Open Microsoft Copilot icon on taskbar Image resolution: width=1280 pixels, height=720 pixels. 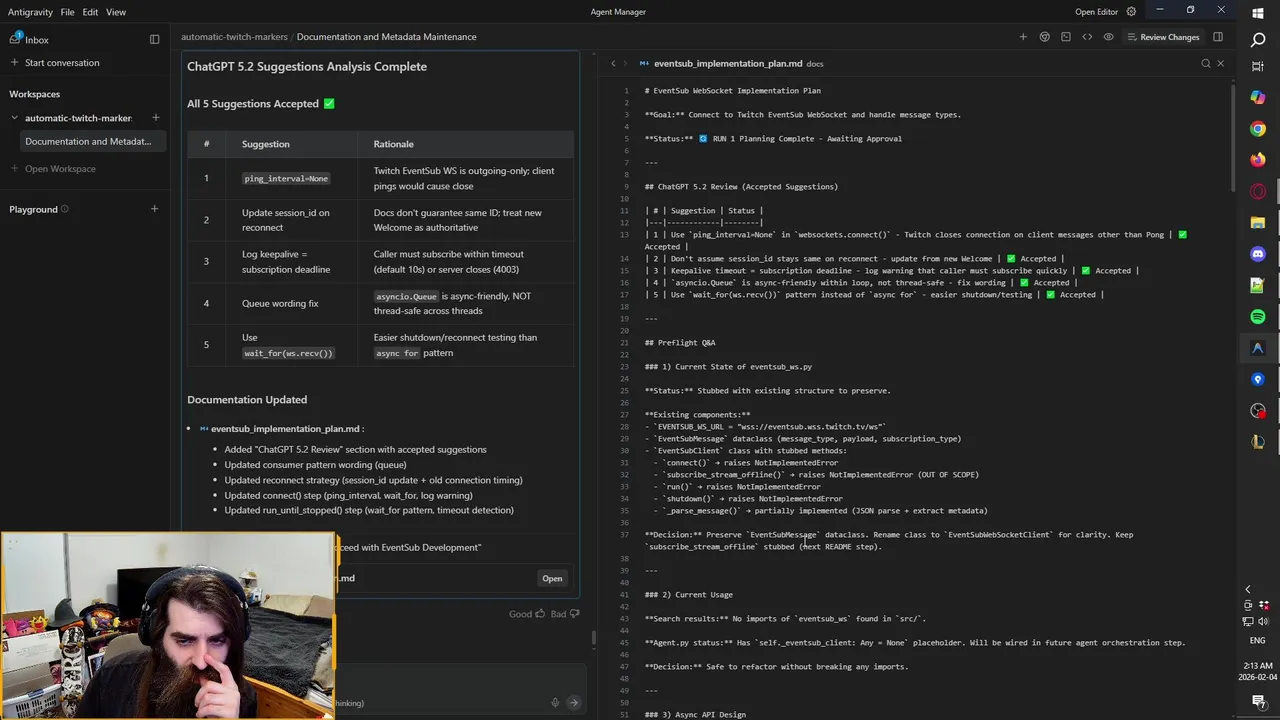point(1258,97)
